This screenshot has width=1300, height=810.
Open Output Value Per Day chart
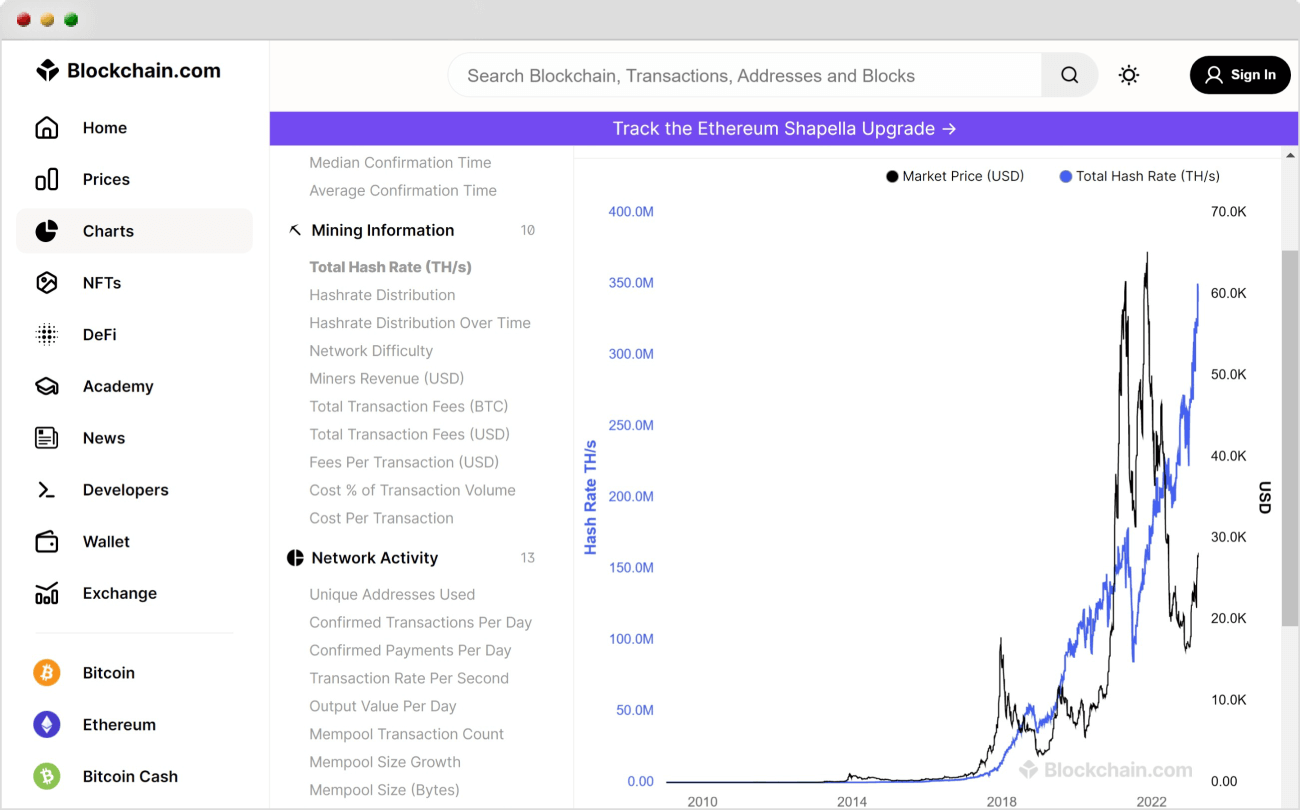point(383,707)
